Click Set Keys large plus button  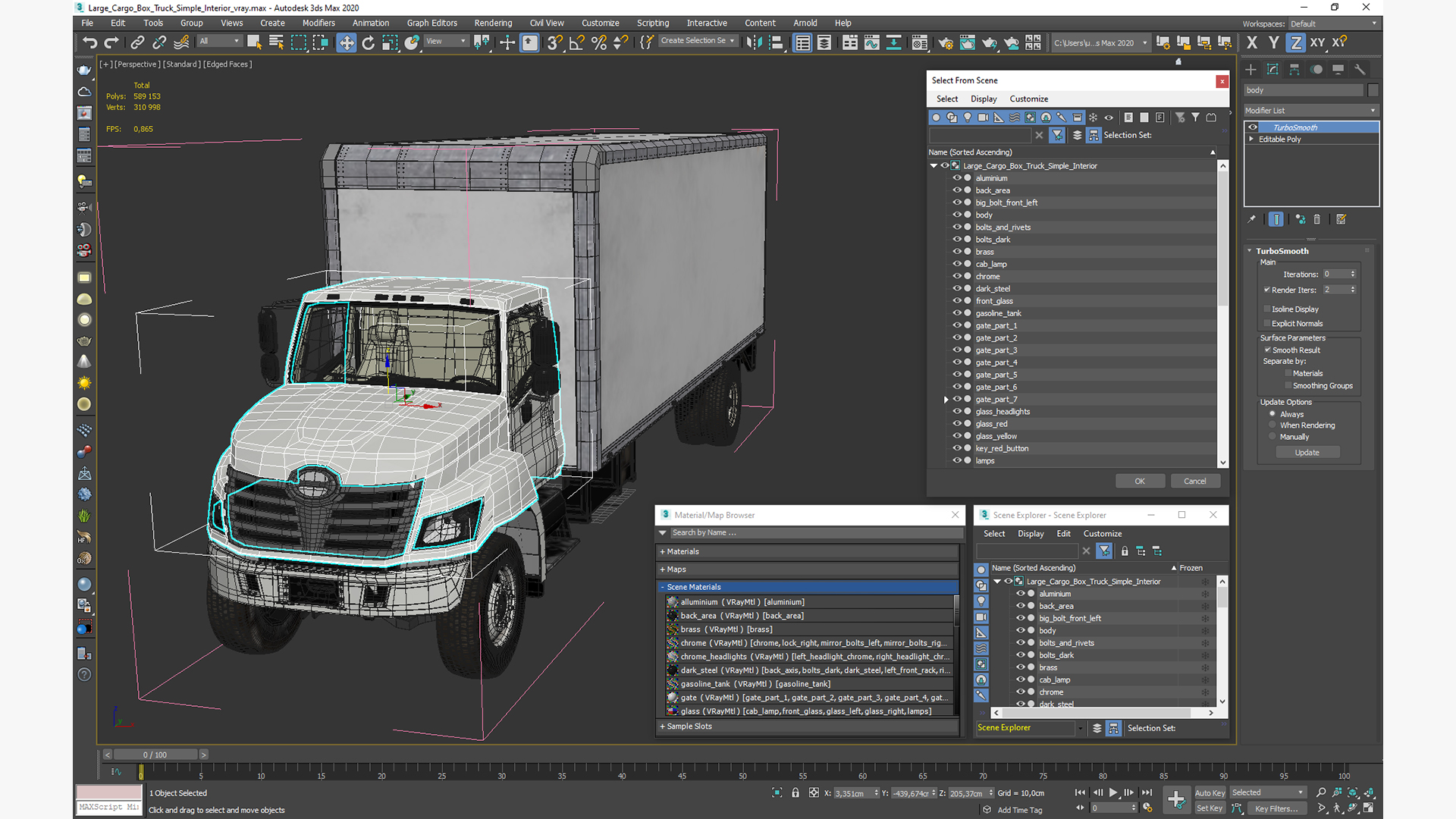(x=1176, y=799)
